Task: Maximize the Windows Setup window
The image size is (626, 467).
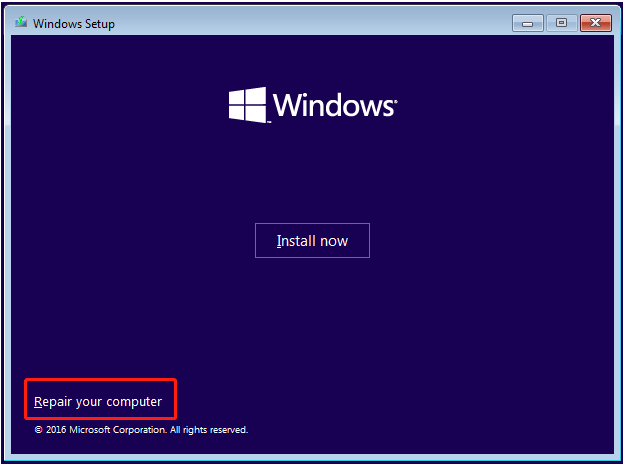Action: point(560,22)
